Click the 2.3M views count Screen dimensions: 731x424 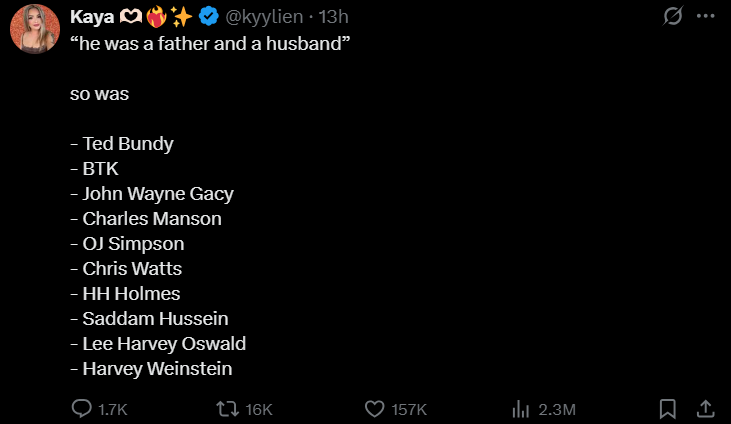point(557,410)
